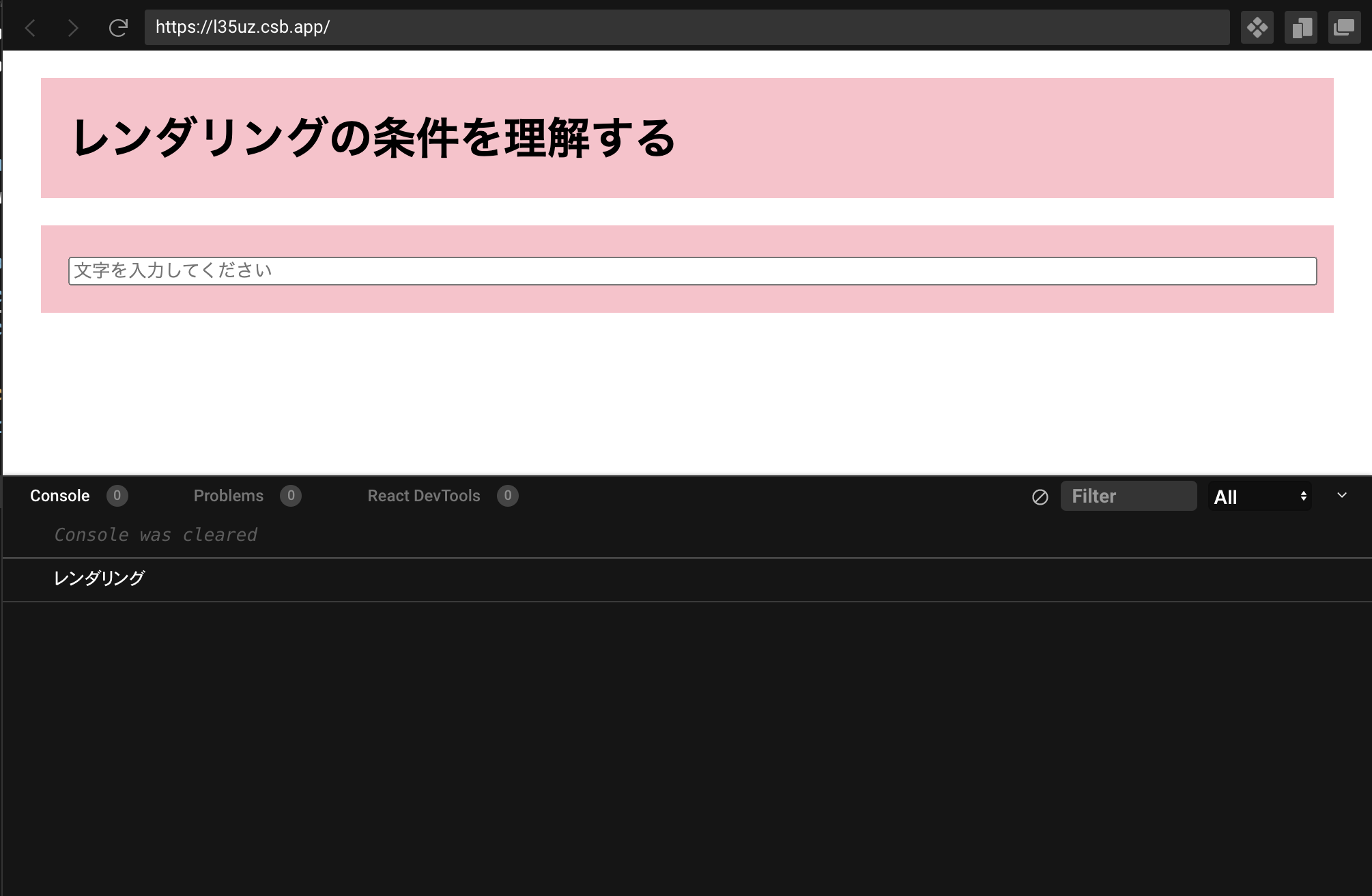
Task: Open the diamond-shaped preview options icon
Action: (1258, 27)
